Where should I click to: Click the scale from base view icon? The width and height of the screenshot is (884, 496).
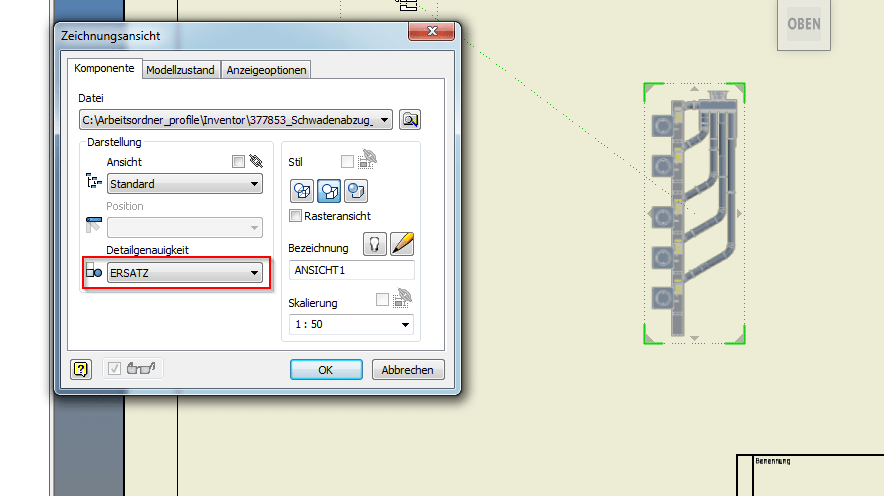click(x=403, y=298)
